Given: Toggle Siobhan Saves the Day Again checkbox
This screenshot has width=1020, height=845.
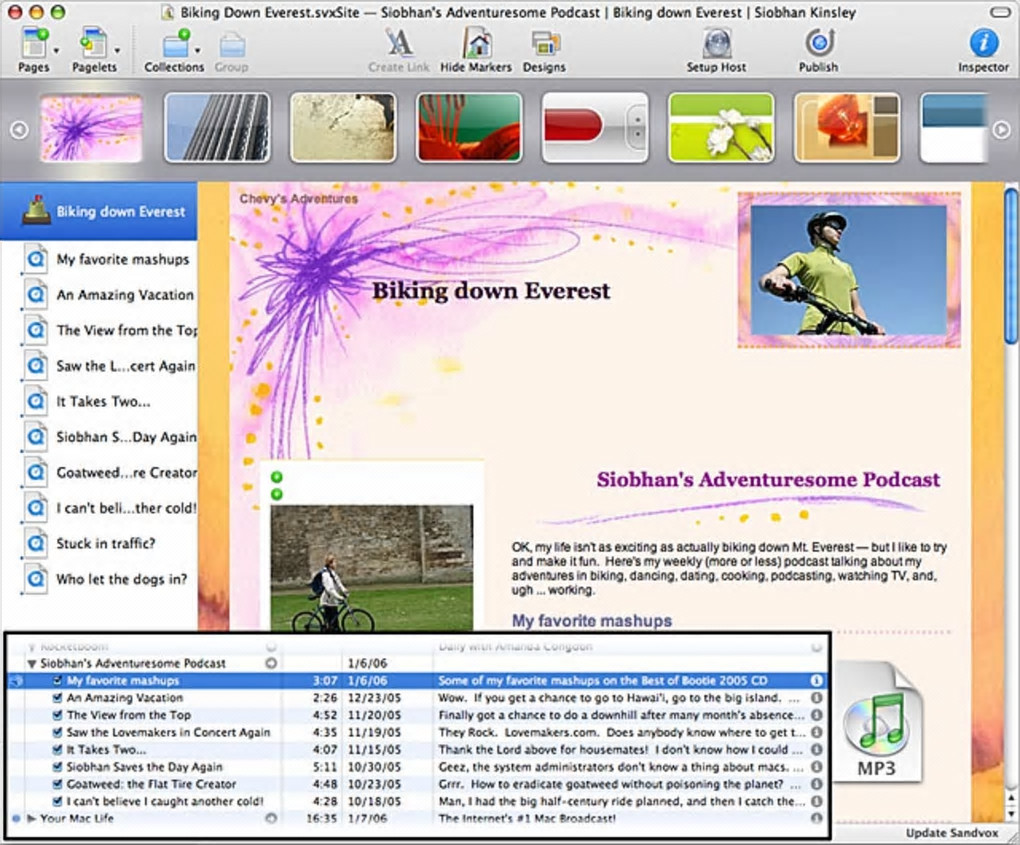Looking at the screenshot, I should click(57, 766).
